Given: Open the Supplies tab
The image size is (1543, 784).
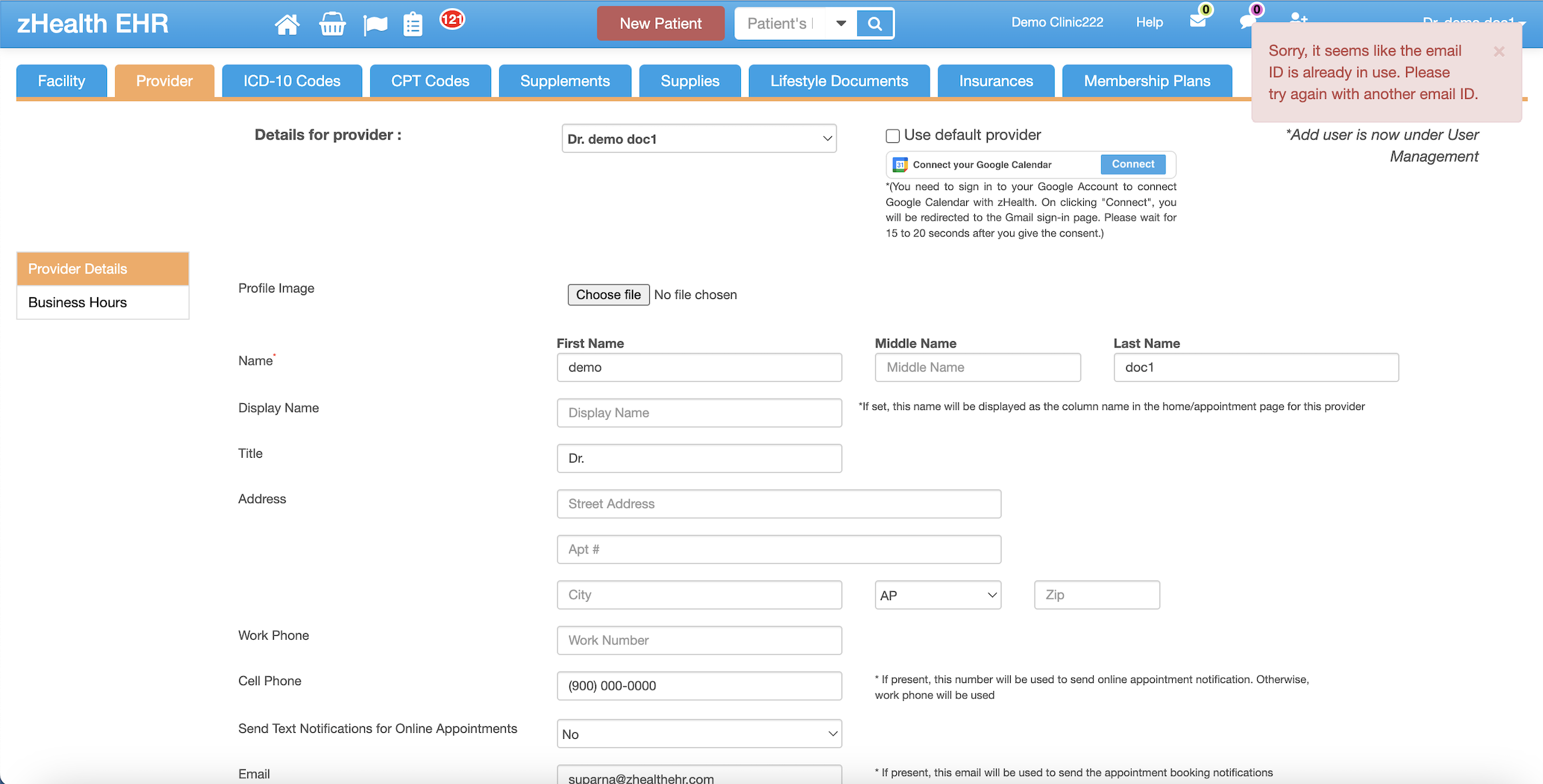Looking at the screenshot, I should [690, 81].
